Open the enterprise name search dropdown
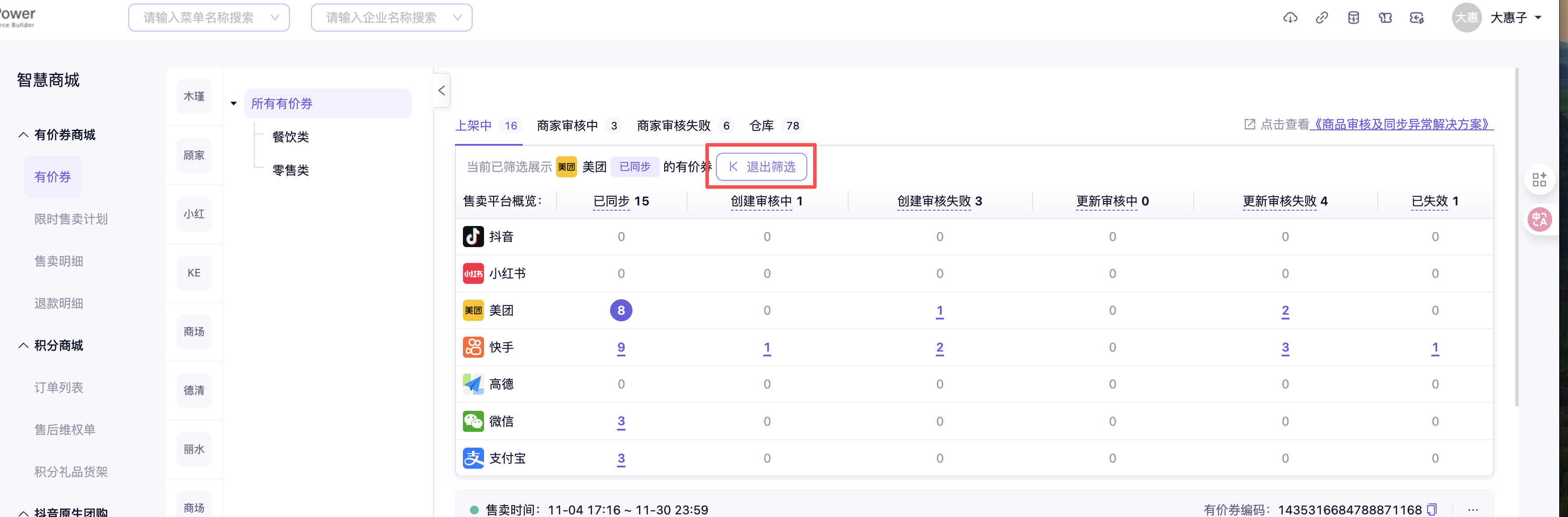1568x517 pixels. pos(391,18)
